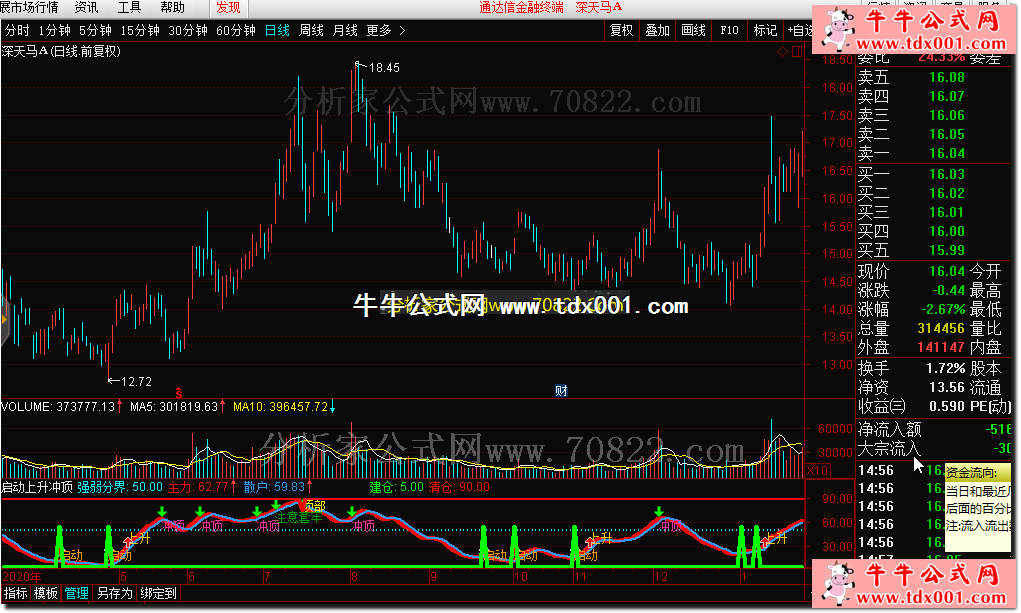Click the 深天马A (日线,前复权) chart title

[61, 51]
